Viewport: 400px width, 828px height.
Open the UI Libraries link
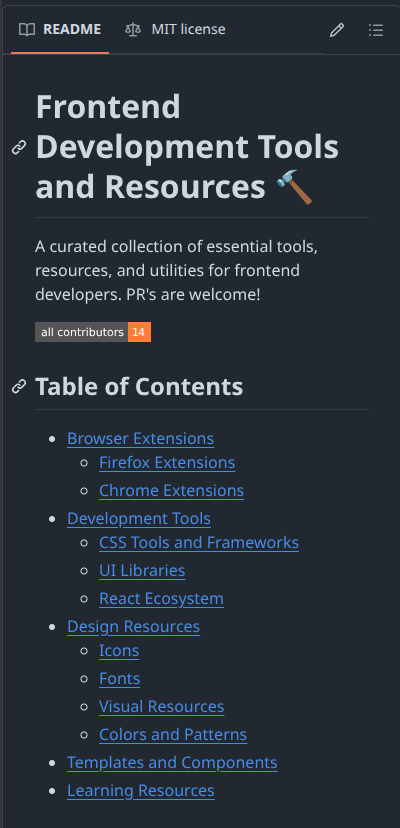point(142,571)
